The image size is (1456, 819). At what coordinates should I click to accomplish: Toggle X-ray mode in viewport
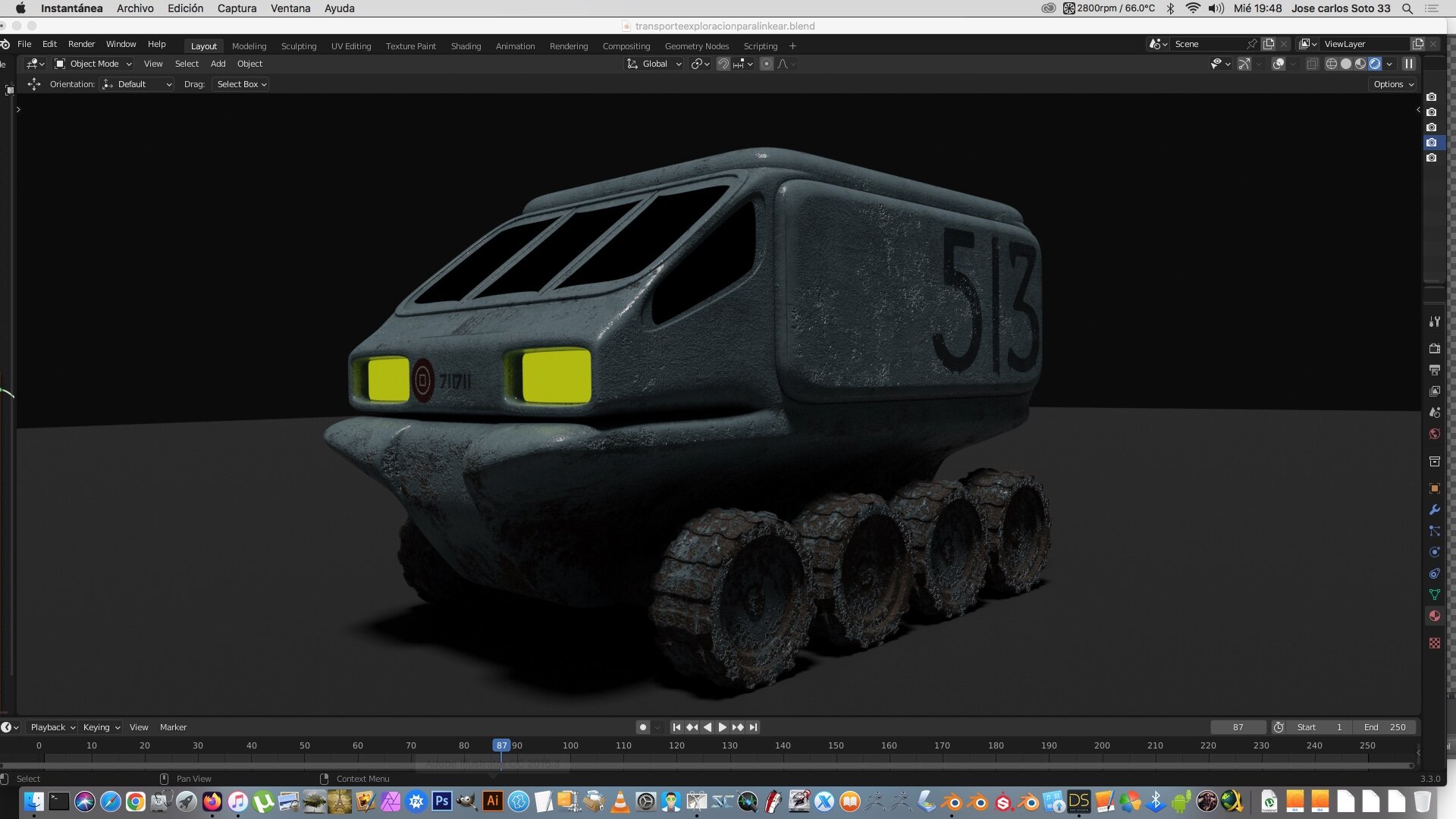(x=1312, y=64)
